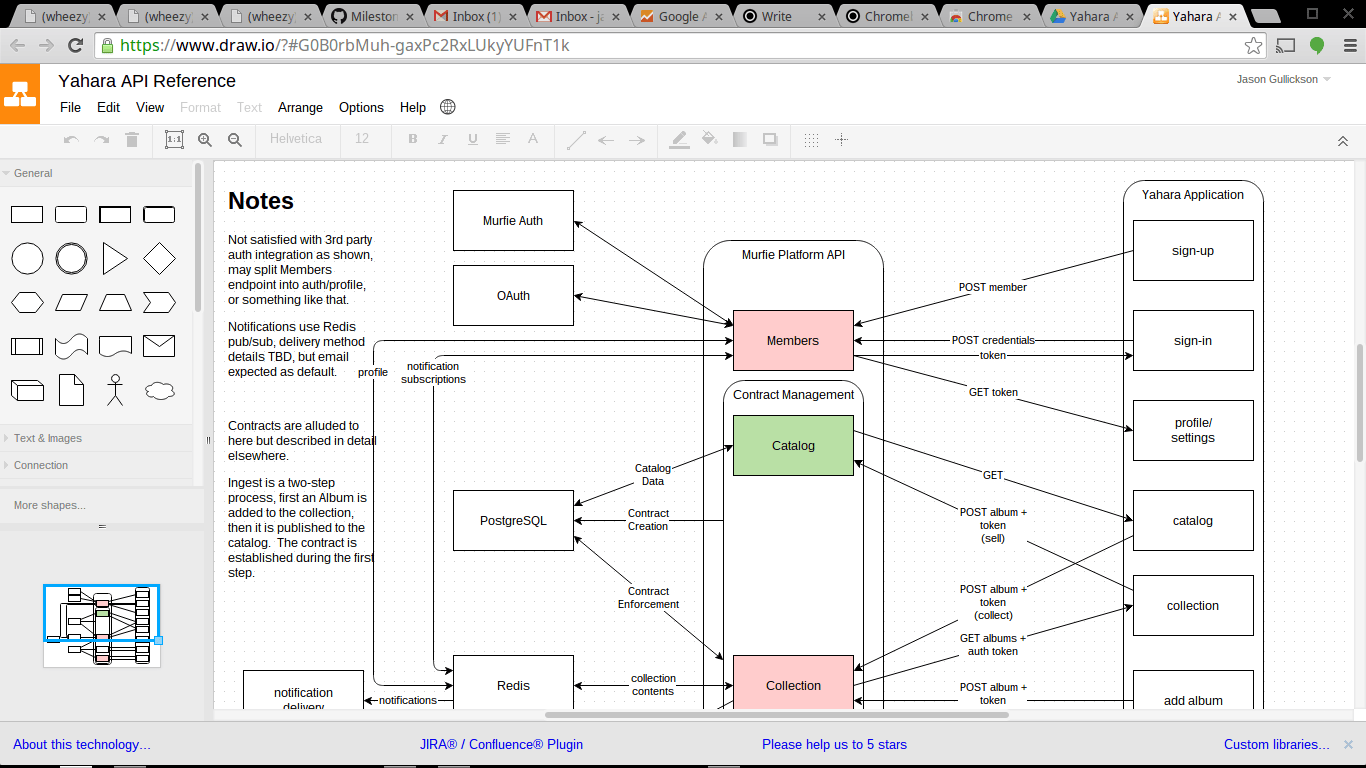This screenshot has width=1366, height=768.
Task: Pick the parallelogram shape
Action: pyautogui.click(x=71, y=302)
